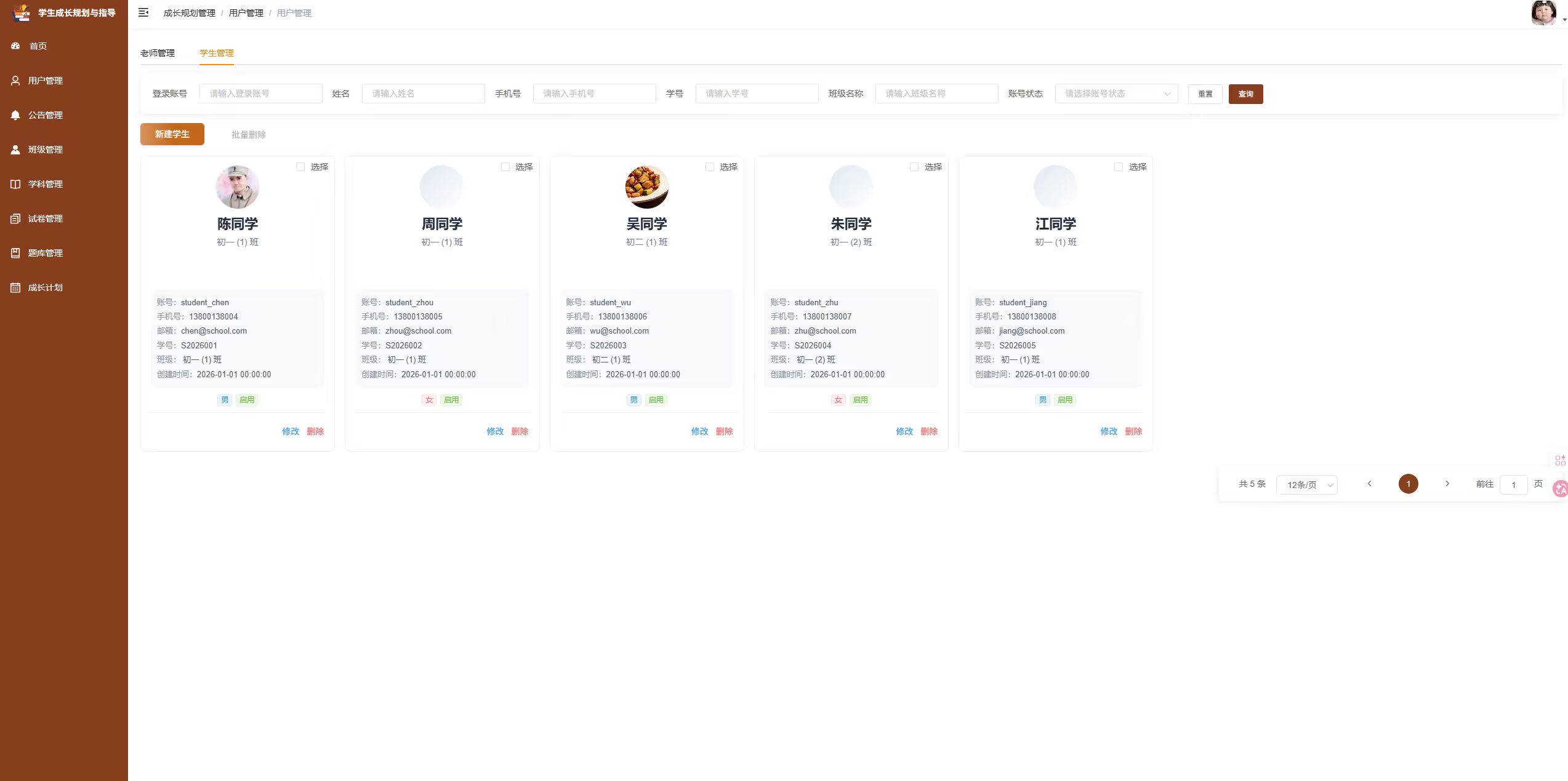This screenshot has width=1568, height=781.
Task: Click the top-right user avatar
Action: point(1543,13)
